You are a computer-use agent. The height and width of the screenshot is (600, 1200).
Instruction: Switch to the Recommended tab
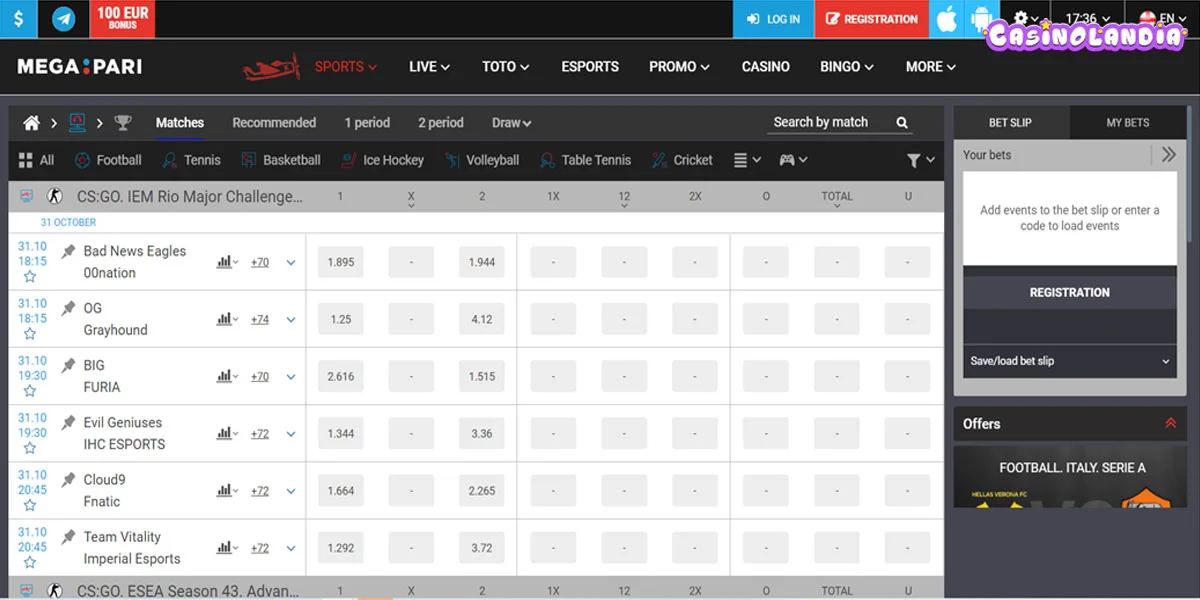[x=274, y=123]
